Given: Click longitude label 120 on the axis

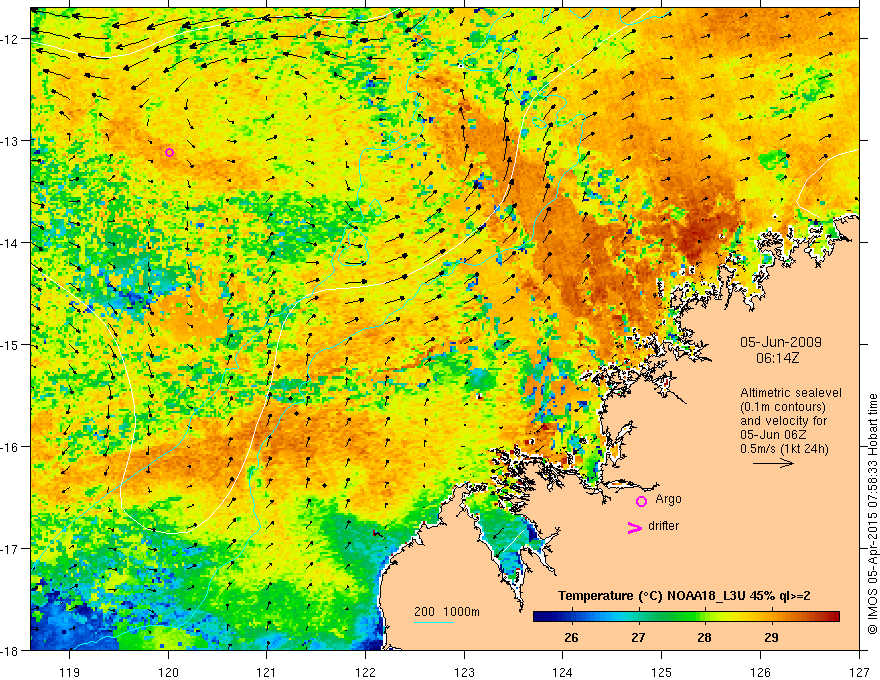Looking at the screenshot, I should 168,671.
